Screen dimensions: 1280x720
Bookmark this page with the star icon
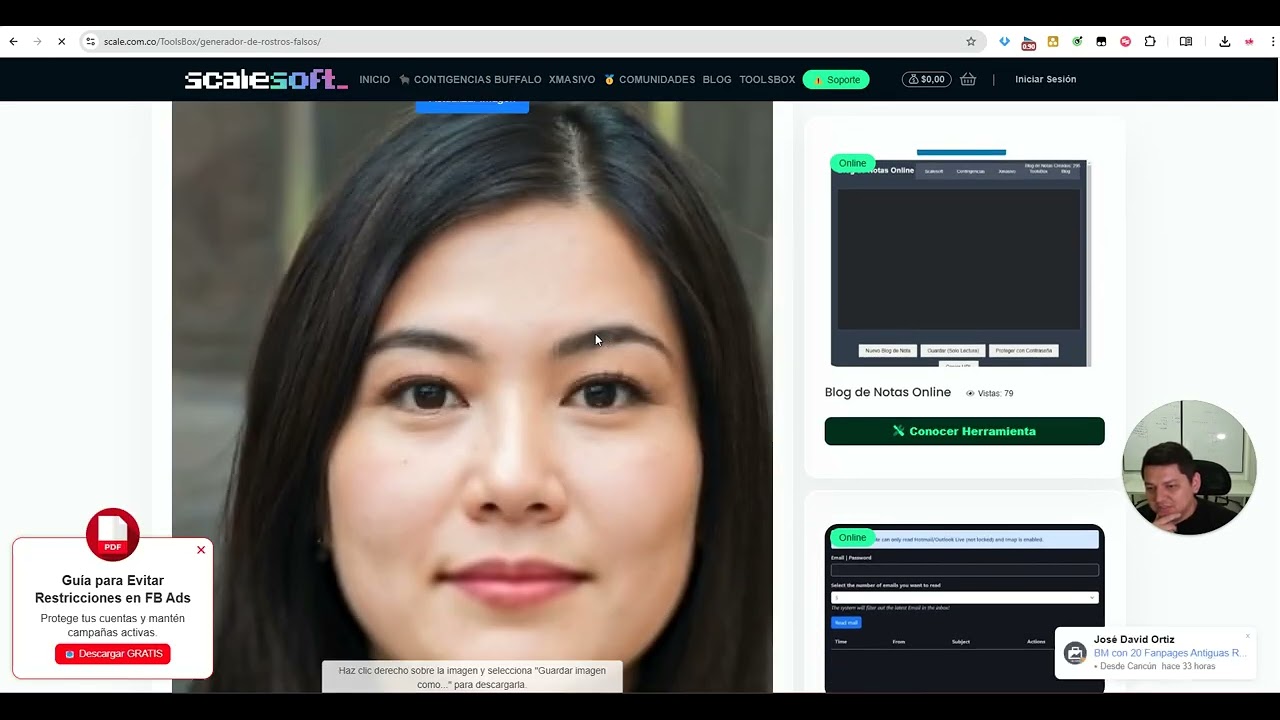970,42
